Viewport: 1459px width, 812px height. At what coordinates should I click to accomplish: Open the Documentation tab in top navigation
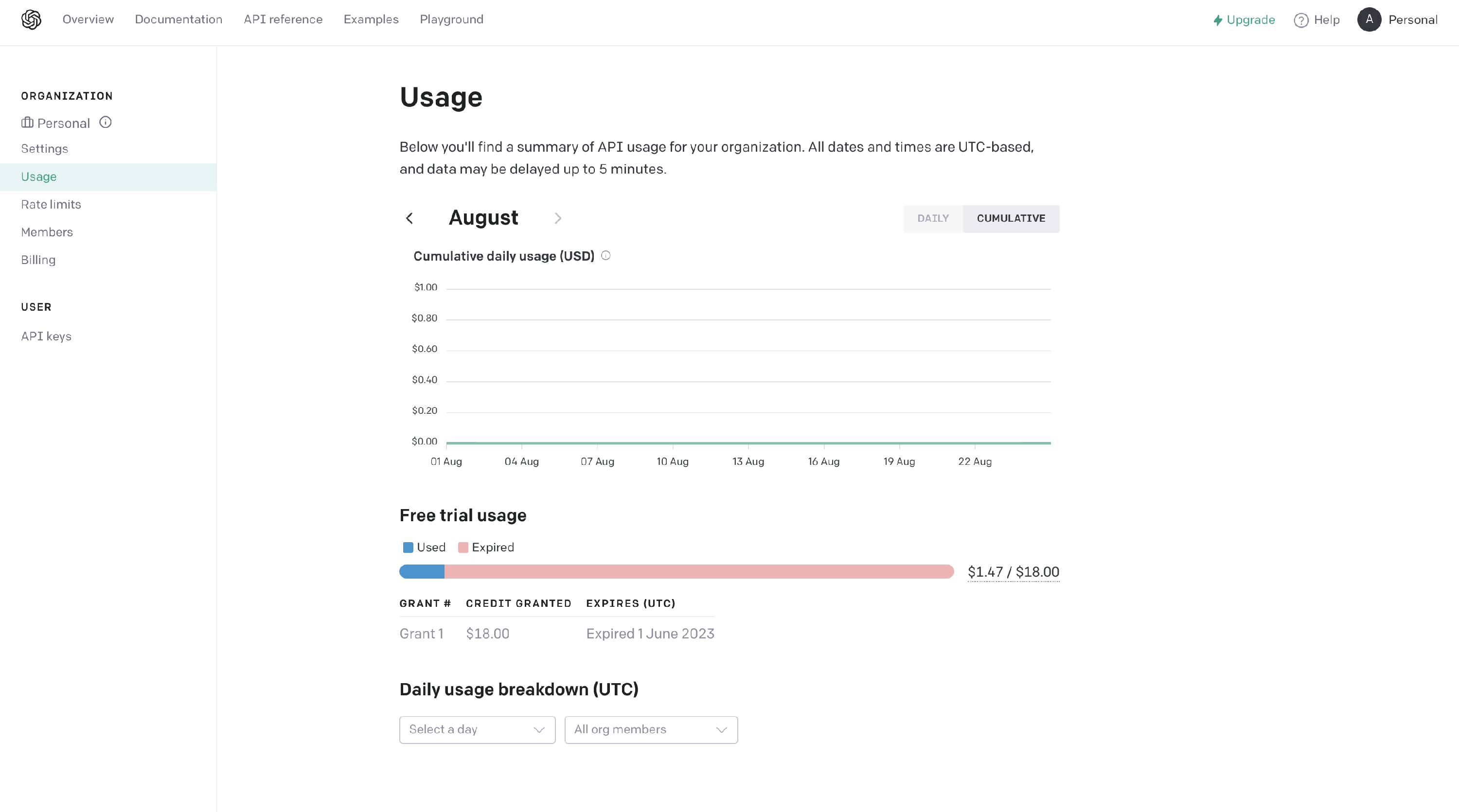point(178,20)
